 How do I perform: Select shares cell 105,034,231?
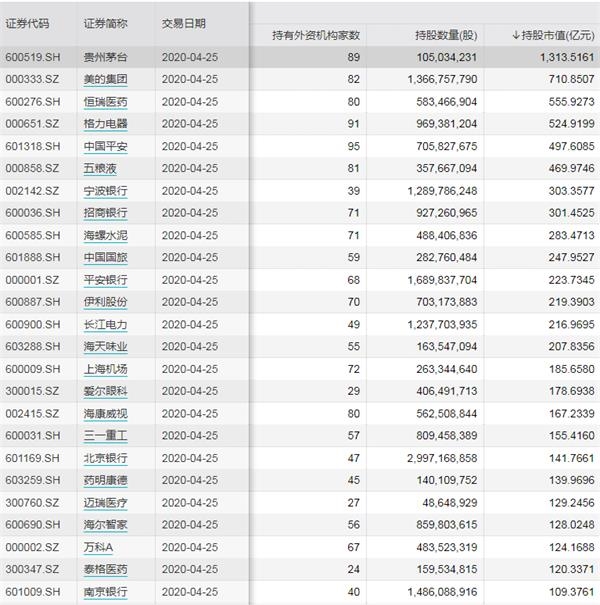click(x=447, y=57)
